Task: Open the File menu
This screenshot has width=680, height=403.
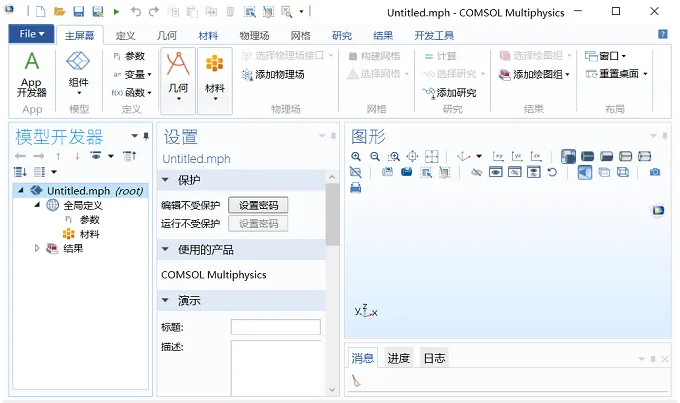Action: (x=32, y=34)
